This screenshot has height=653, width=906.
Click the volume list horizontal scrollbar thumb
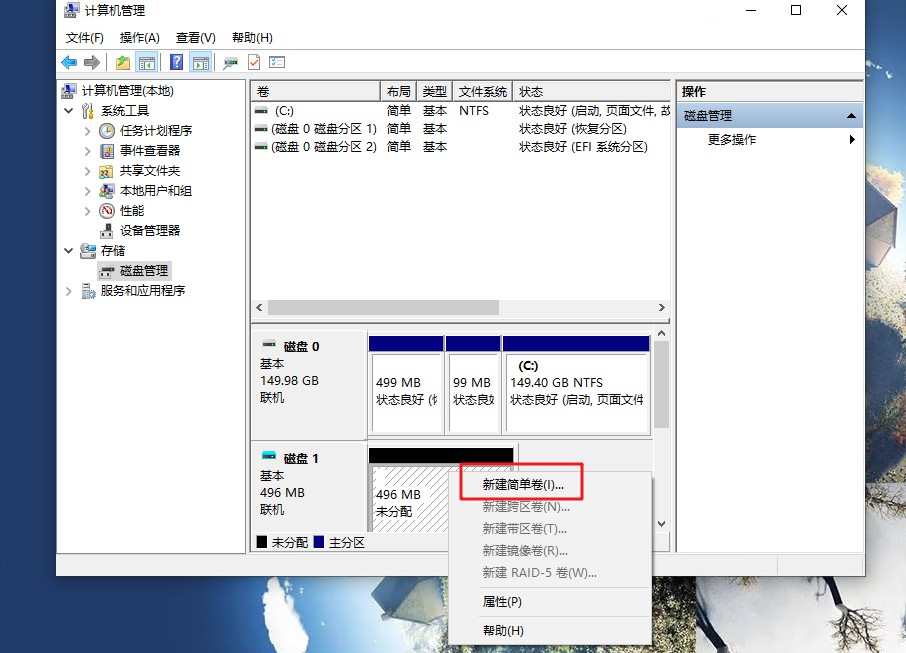tap(383, 307)
